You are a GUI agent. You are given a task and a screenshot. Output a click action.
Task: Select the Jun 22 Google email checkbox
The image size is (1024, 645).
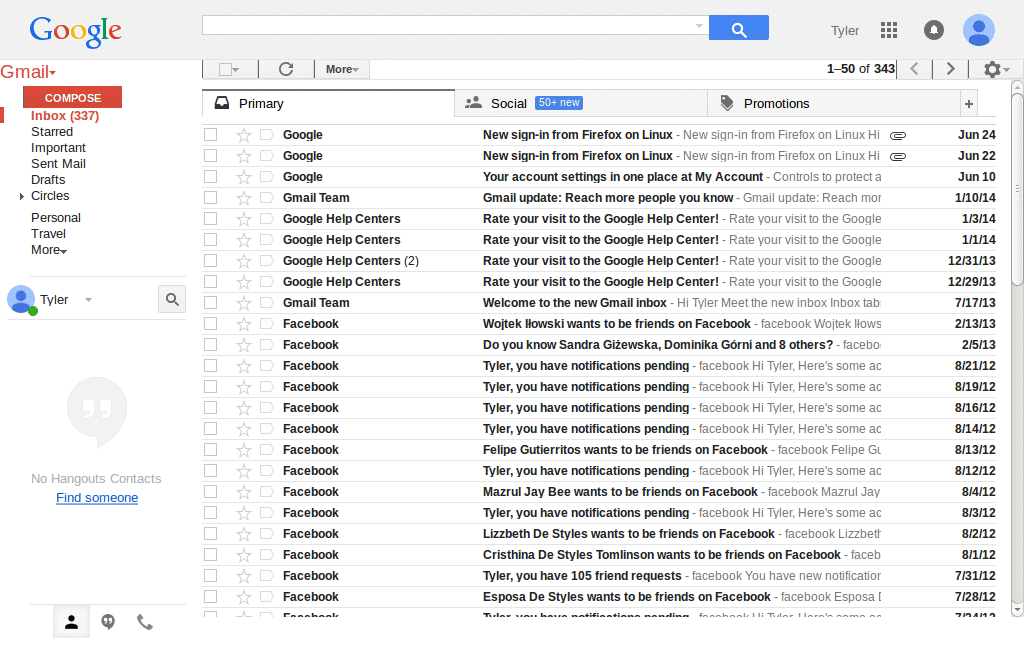(x=210, y=155)
